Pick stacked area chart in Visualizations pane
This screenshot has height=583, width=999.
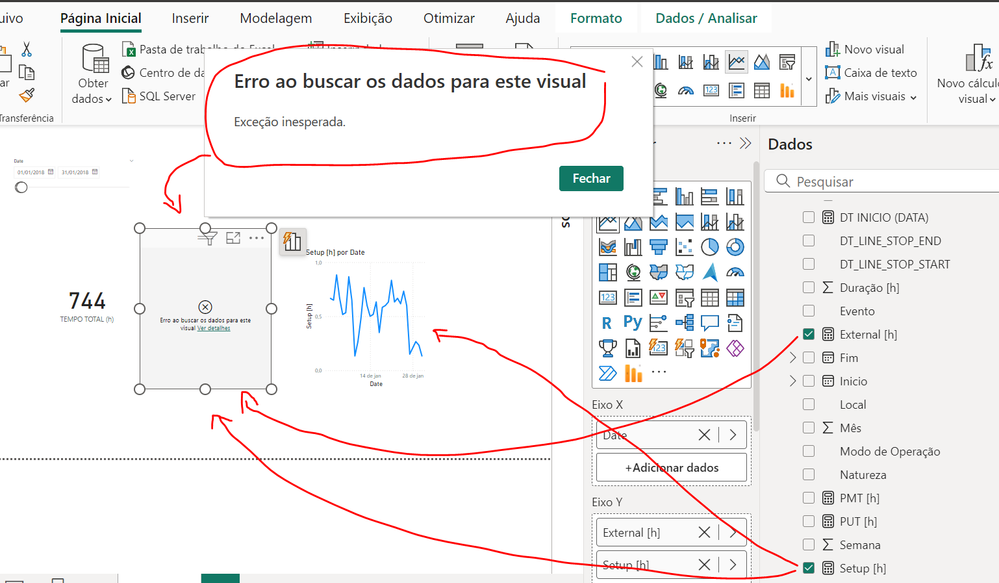click(659, 222)
